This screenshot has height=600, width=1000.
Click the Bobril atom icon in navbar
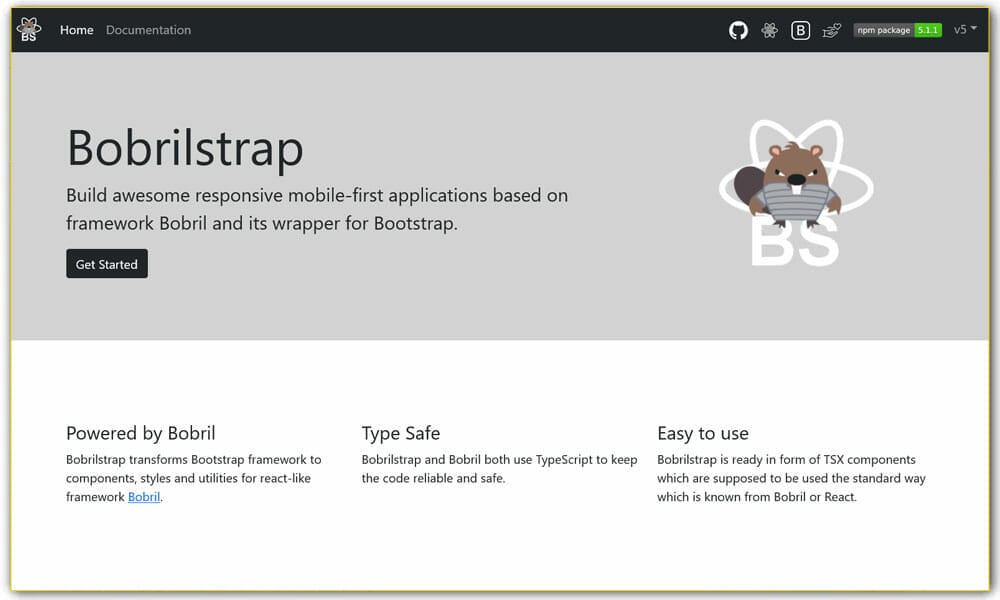click(769, 30)
